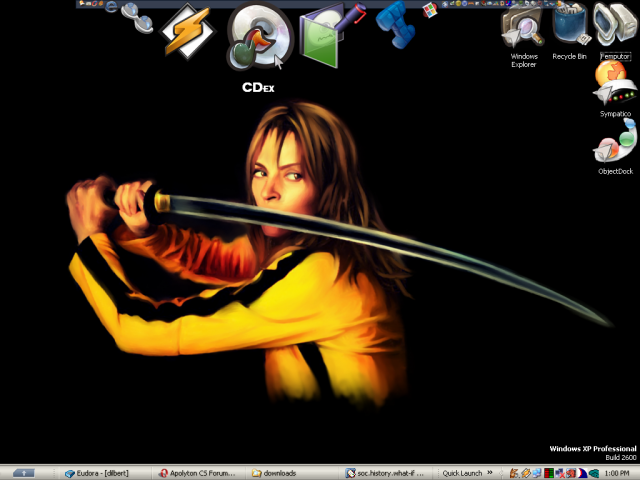640x480 pixels.
Task: Switch to Apolyton CS Forum taskbar window
Action: pos(197,472)
